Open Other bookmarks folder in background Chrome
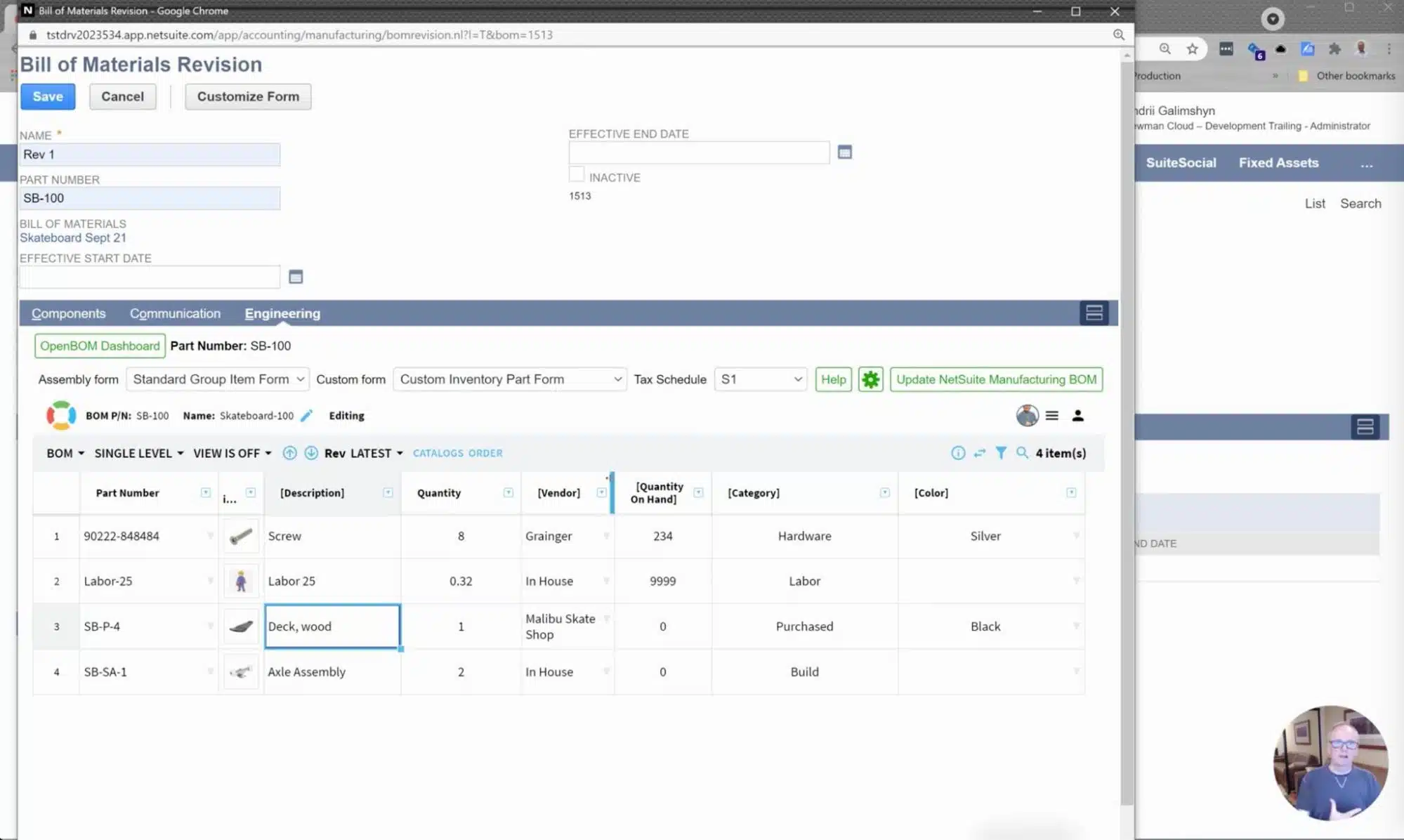The height and width of the screenshot is (840, 1404). pyautogui.click(x=1346, y=76)
